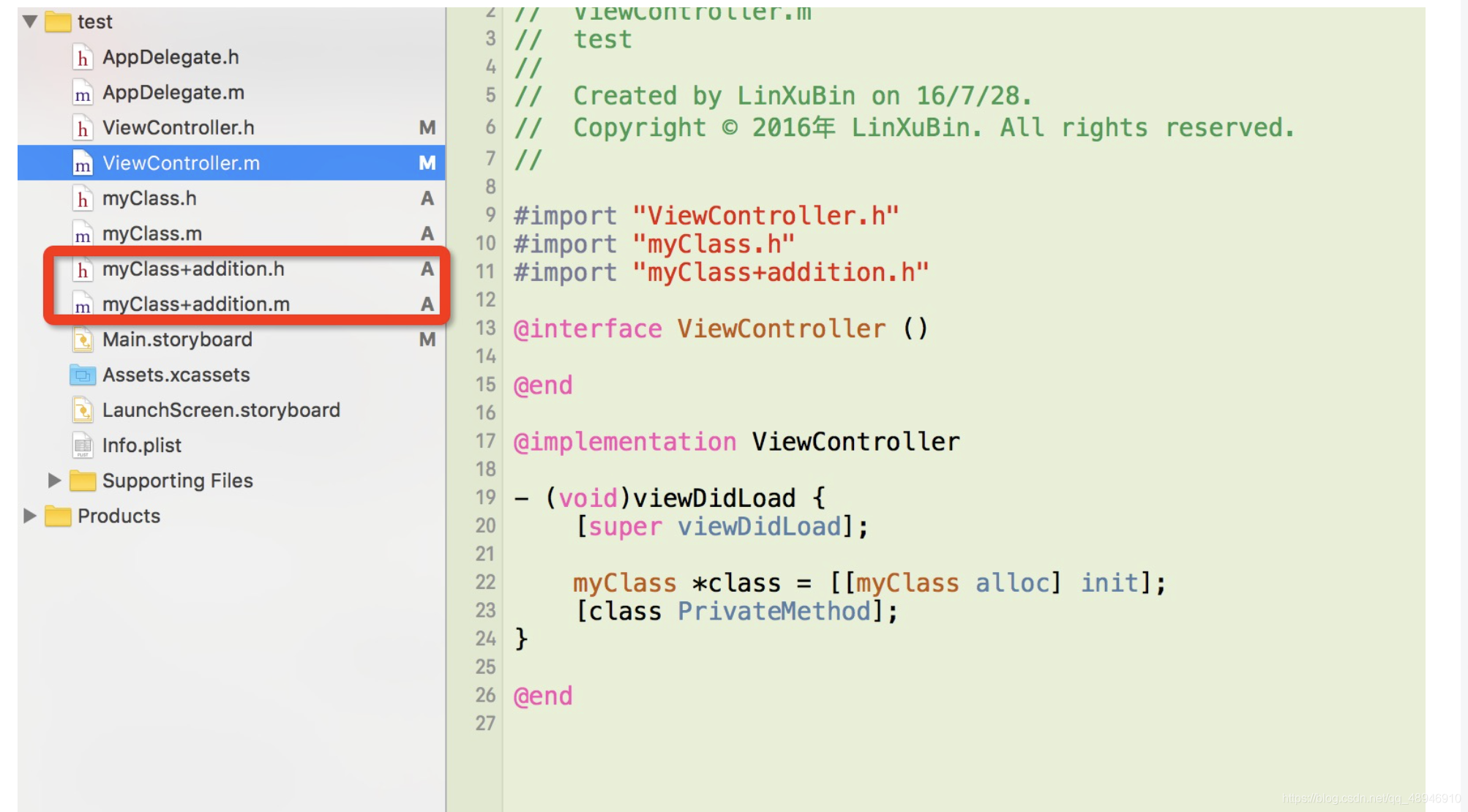Image resolution: width=1468 pixels, height=812 pixels.
Task: Click line number 22 in the gutter
Action: (x=485, y=582)
